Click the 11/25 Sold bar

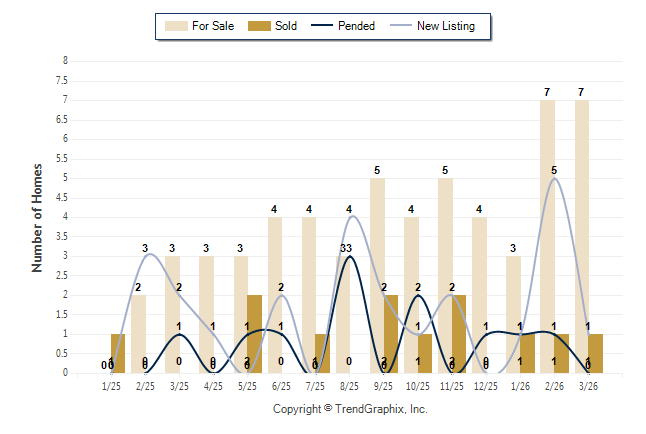459,334
